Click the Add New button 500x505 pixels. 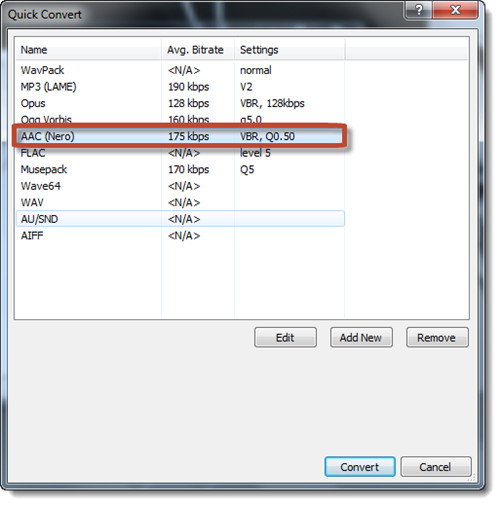361,337
